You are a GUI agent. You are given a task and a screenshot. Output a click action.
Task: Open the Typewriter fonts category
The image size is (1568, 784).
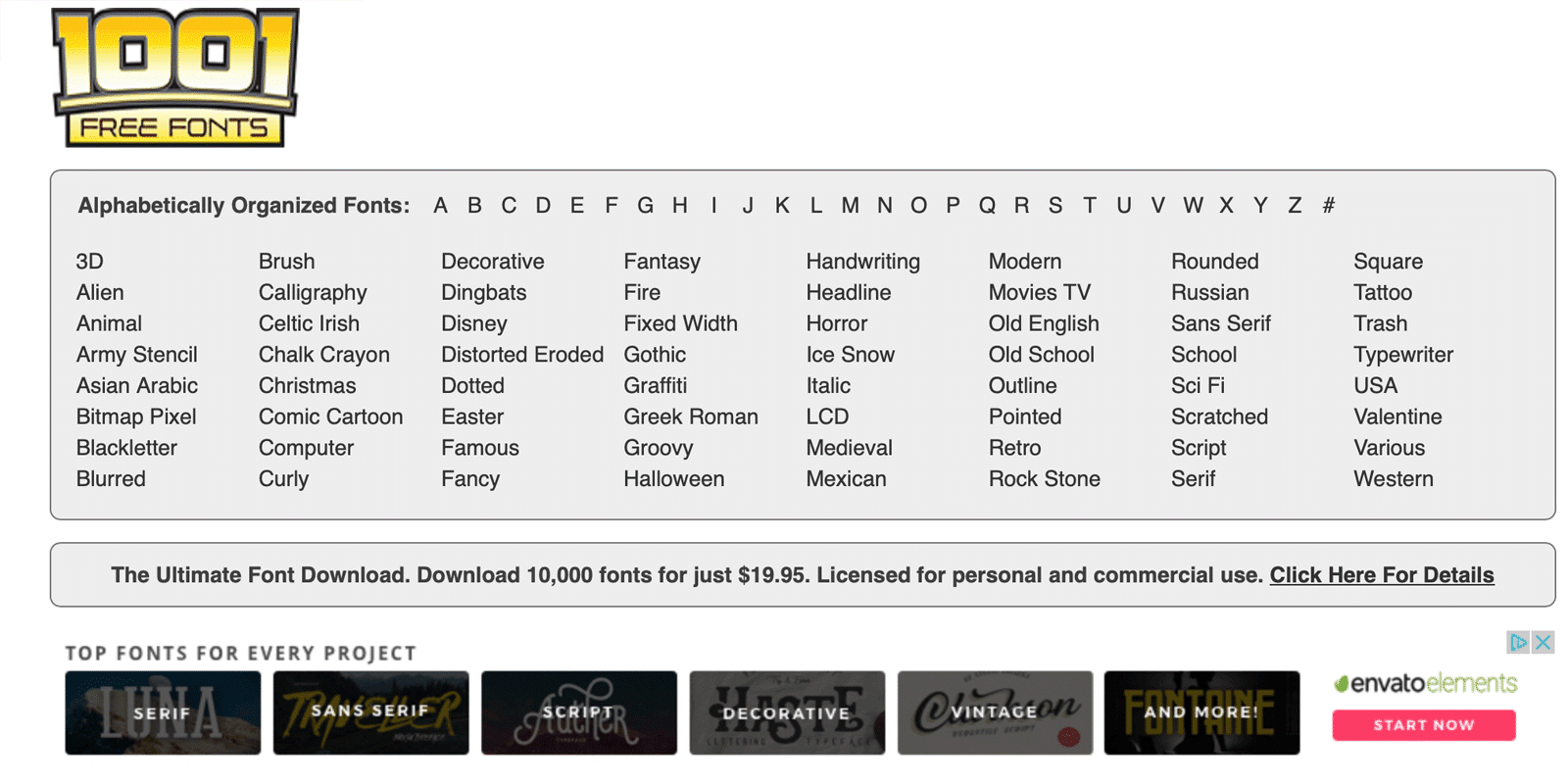(1402, 355)
